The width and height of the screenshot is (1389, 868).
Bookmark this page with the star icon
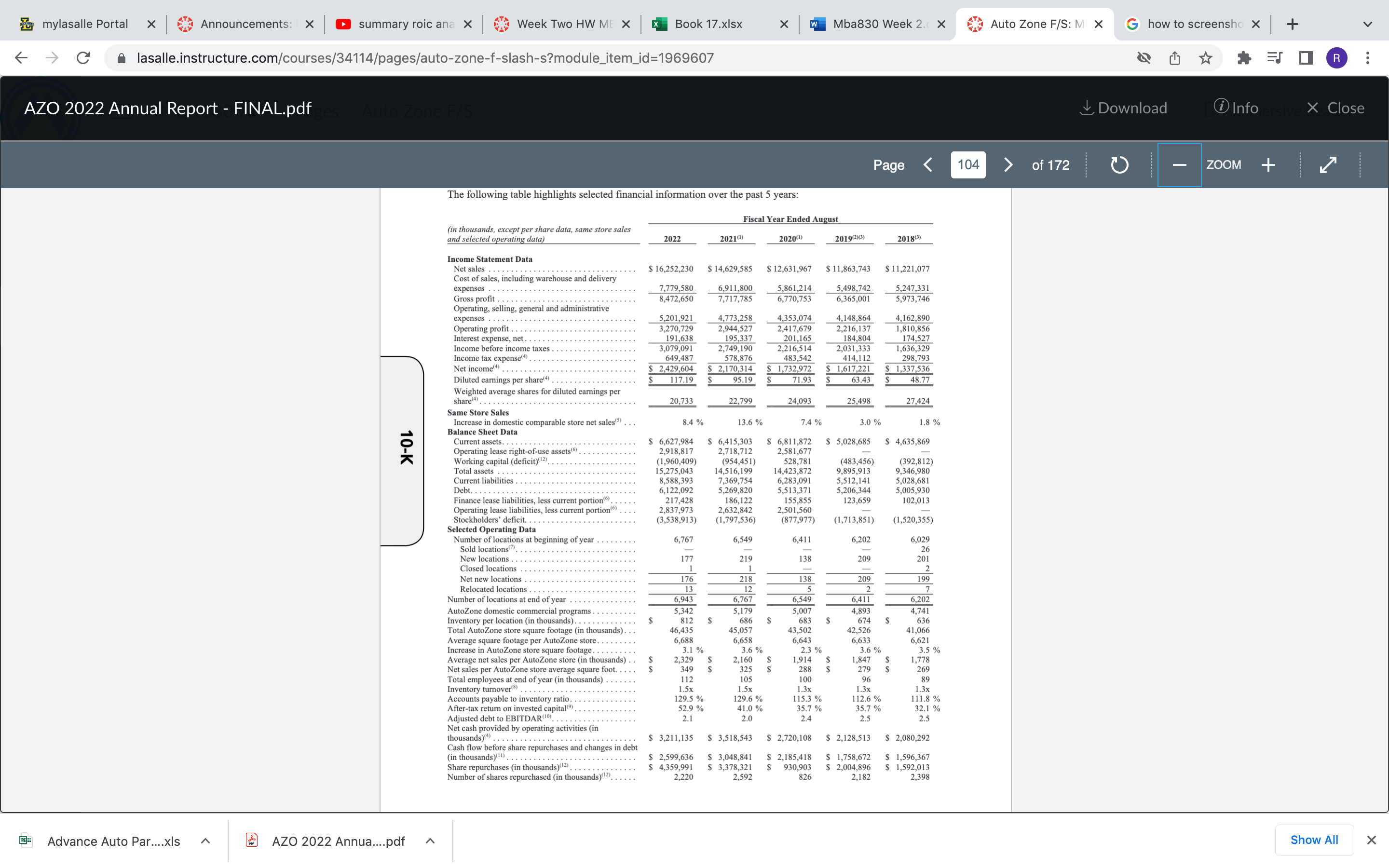pos(1205,57)
